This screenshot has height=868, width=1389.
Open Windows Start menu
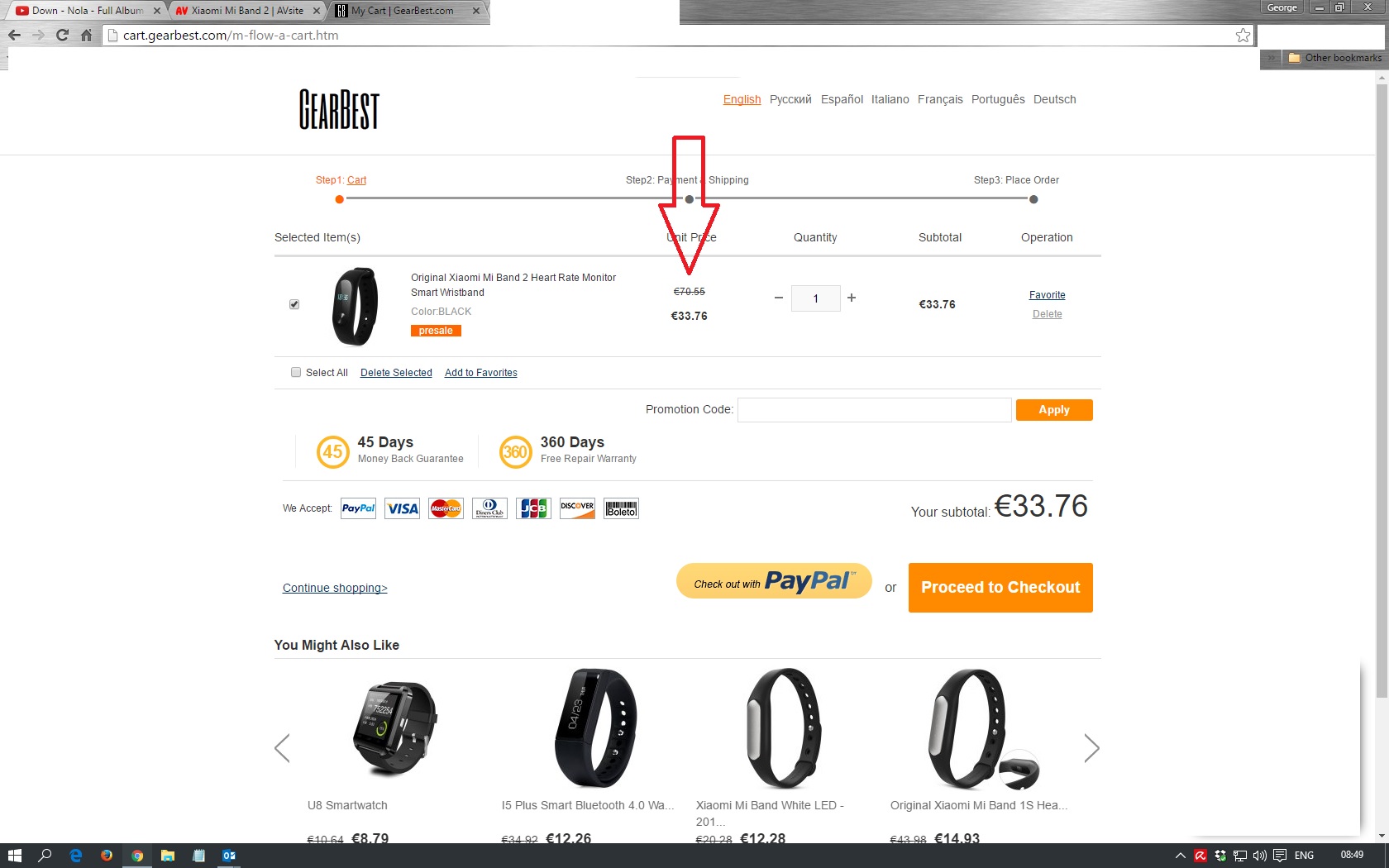(x=14, y=856)
